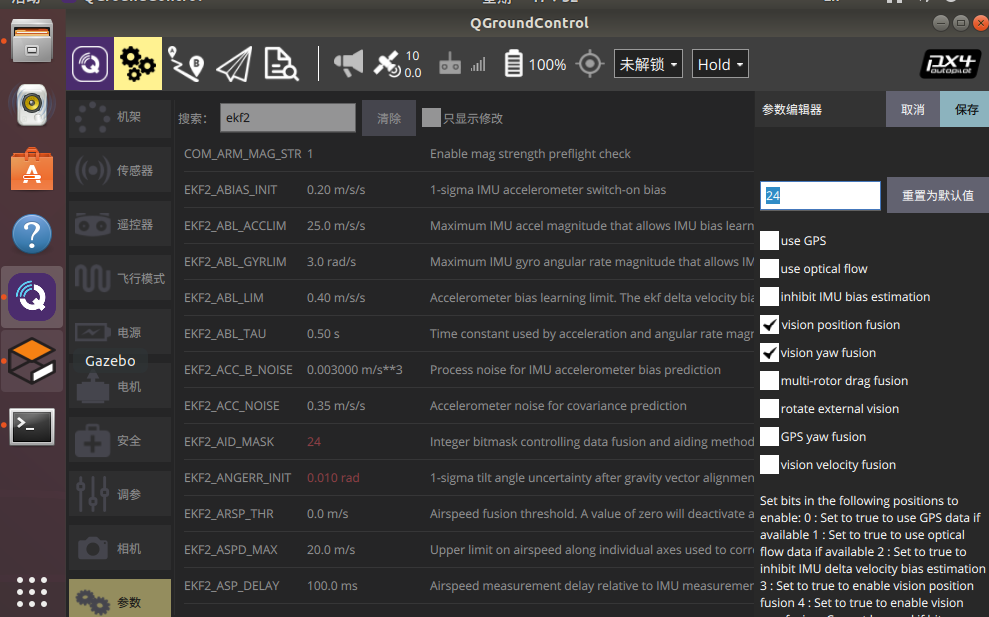989x617 pixels.
Task: Open the 相机 camera setup page
Action: [119, 548]
